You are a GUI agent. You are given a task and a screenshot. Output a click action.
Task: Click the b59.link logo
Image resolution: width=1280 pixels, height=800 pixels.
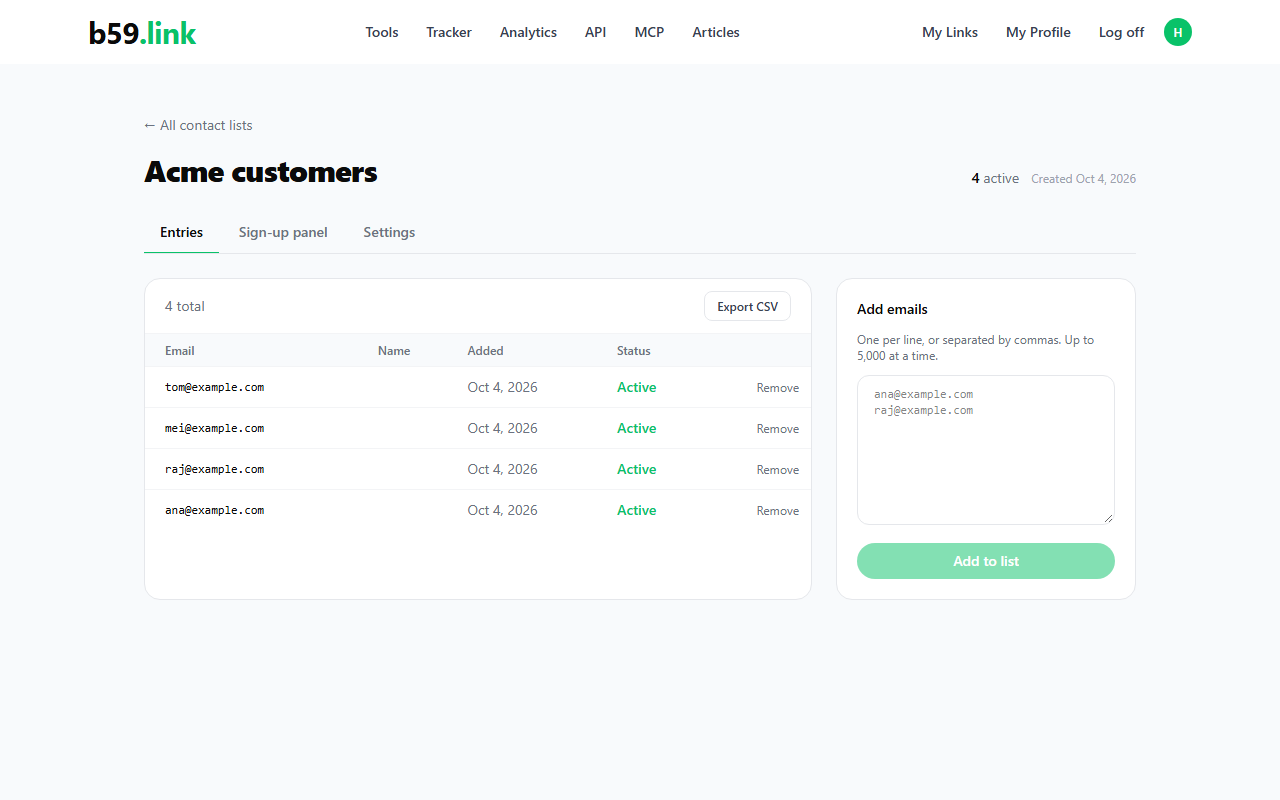click(x=142, y=33)
